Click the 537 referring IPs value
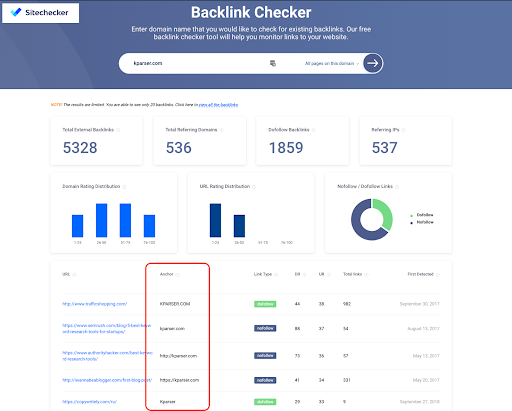The image size is (512, 411). pyautogui.click(x=385, y=148)
